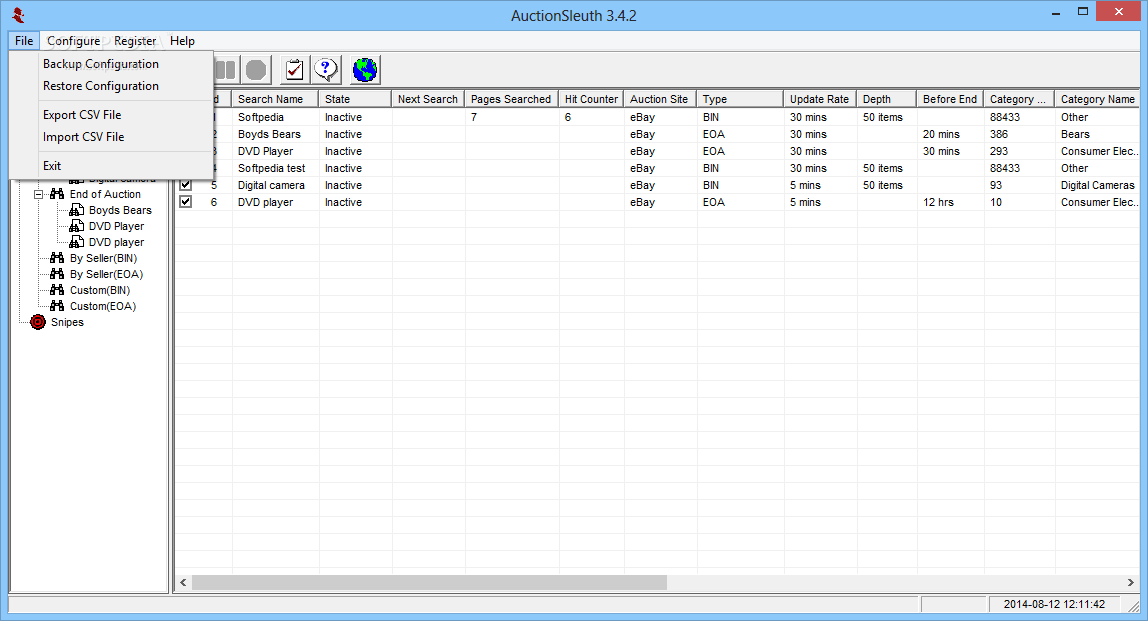Click the scrollbar left arrow
Screen dimensions: 1148x621
pyautogui.click(x=183, y=582)
